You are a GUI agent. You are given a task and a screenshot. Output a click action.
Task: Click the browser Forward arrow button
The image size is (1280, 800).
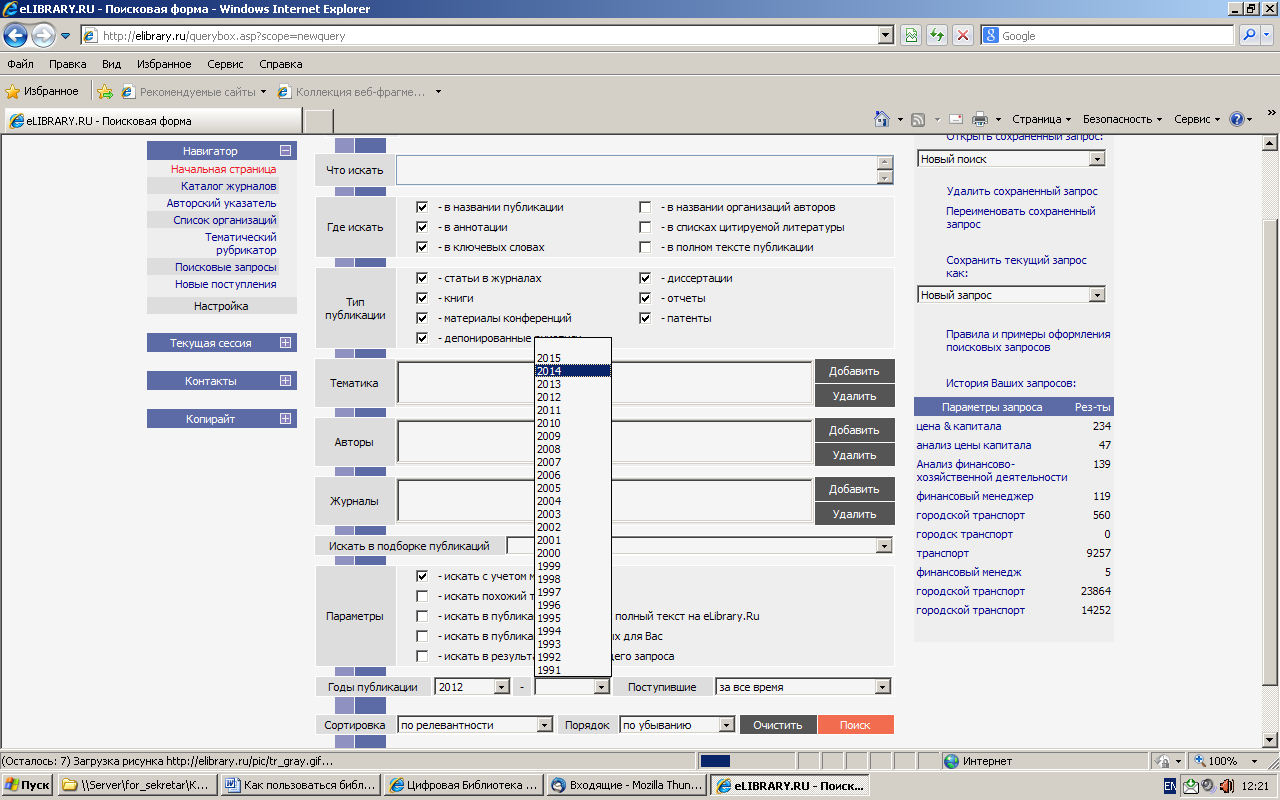coord(43,36)
